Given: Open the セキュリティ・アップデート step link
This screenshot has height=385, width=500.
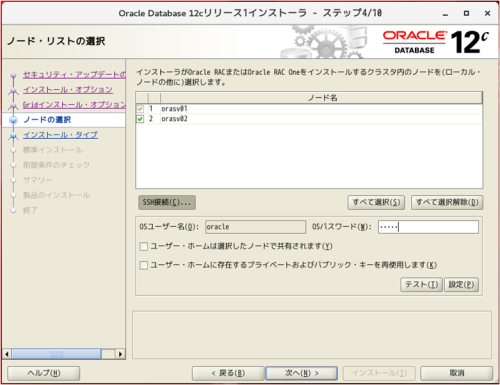Looking at the screenshot, I should [x=74, y=75].
